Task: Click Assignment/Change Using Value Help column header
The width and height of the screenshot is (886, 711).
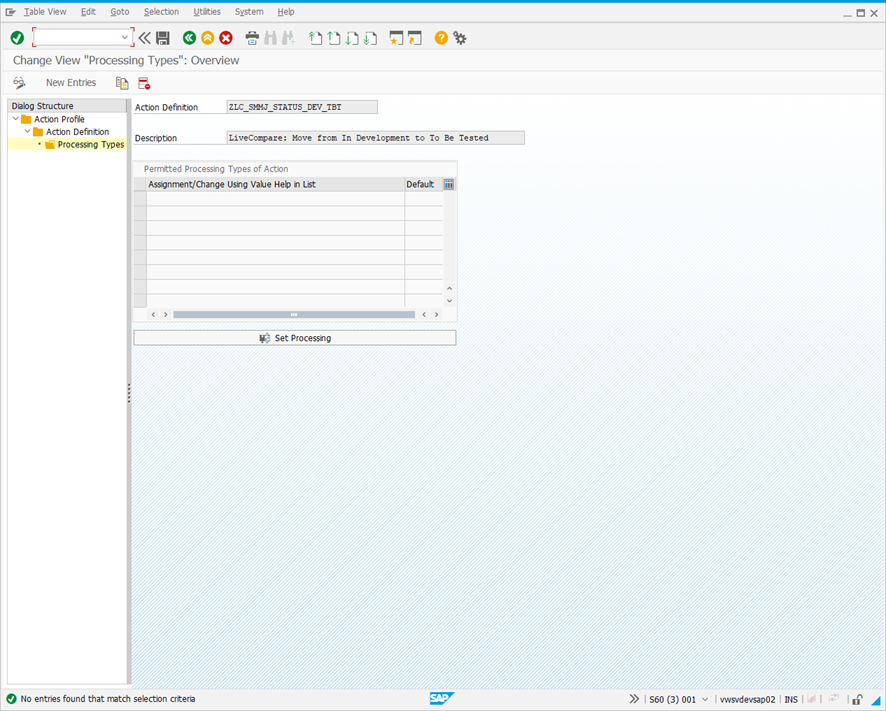Action: tap(275, 184)
